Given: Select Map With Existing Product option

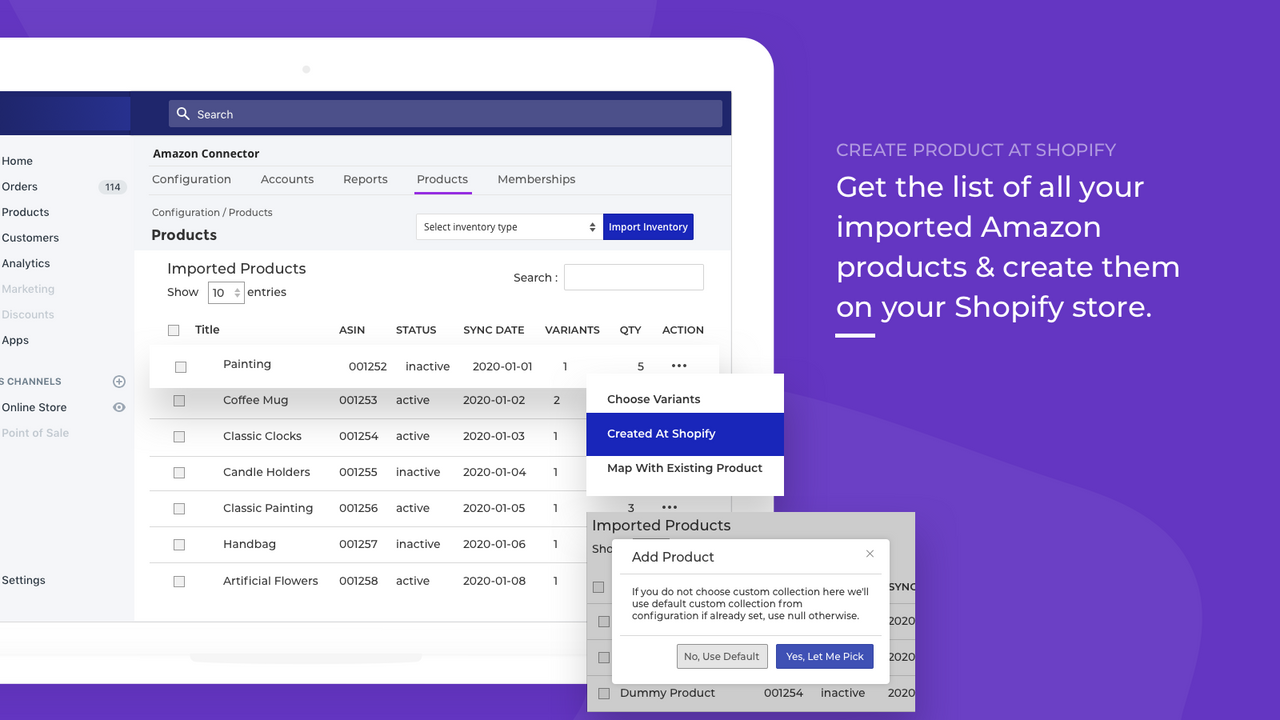Looking at the screenshot, I should point(685,468).
